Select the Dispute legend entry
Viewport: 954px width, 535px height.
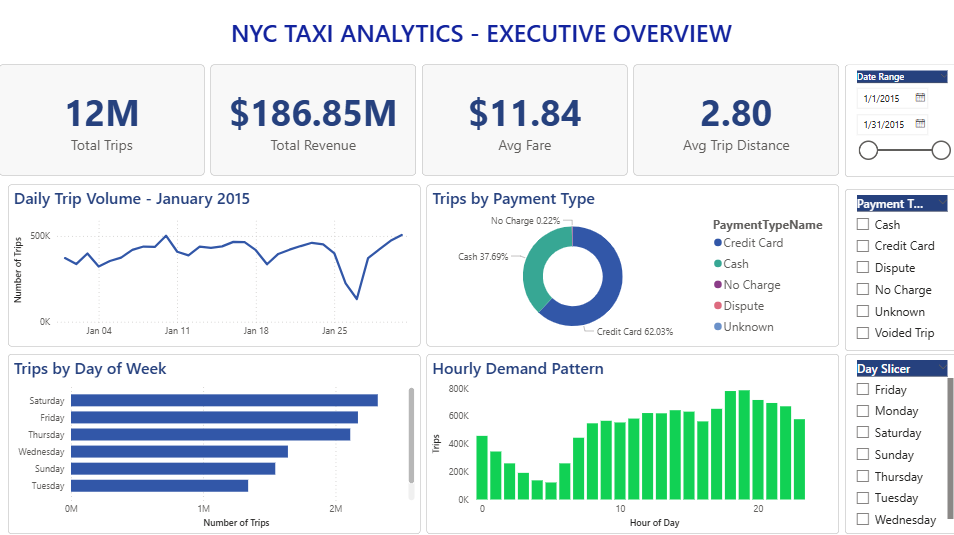tap(739, 306)
